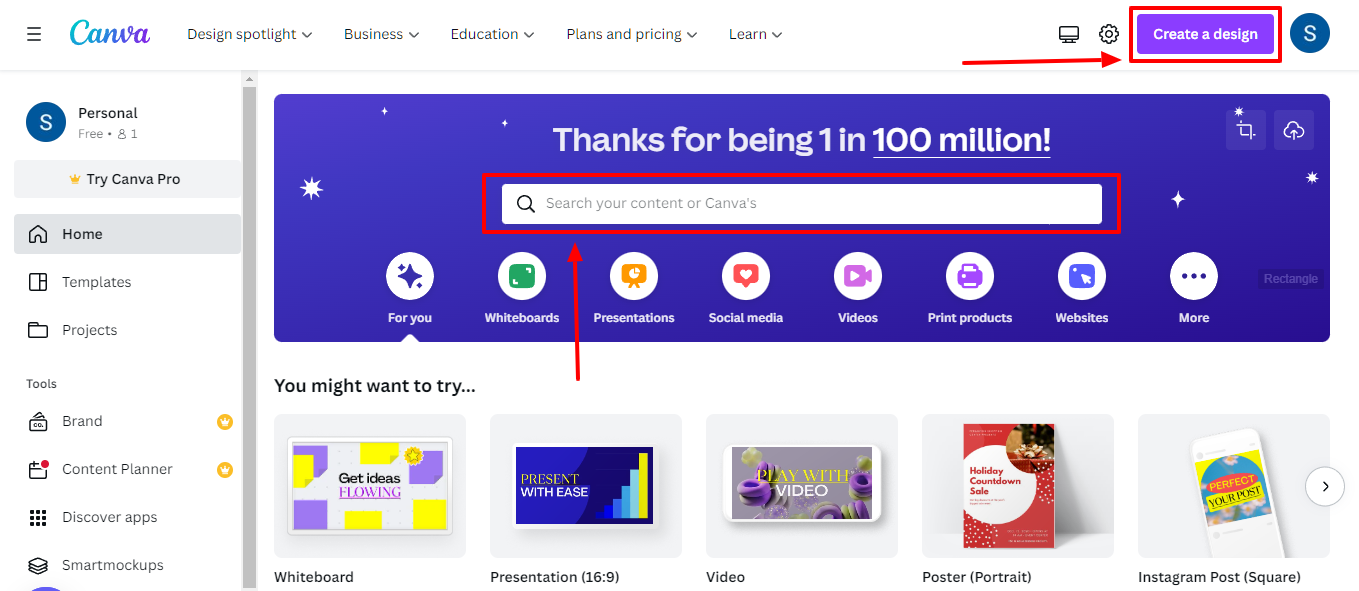1359x591 pixels.
Task: Click the search magnifier icon
Action: click(526, 204)
